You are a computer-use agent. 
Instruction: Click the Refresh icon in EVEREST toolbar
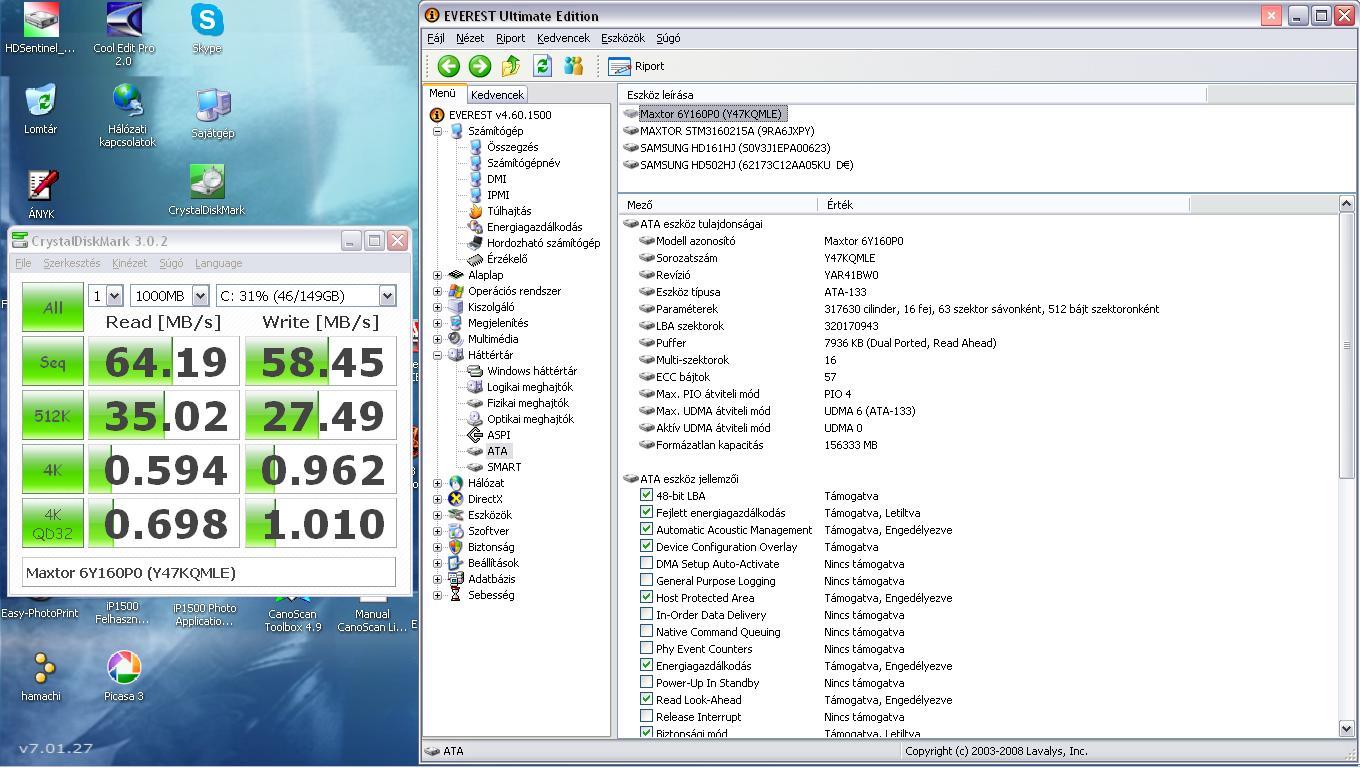(x=542, y=66)
